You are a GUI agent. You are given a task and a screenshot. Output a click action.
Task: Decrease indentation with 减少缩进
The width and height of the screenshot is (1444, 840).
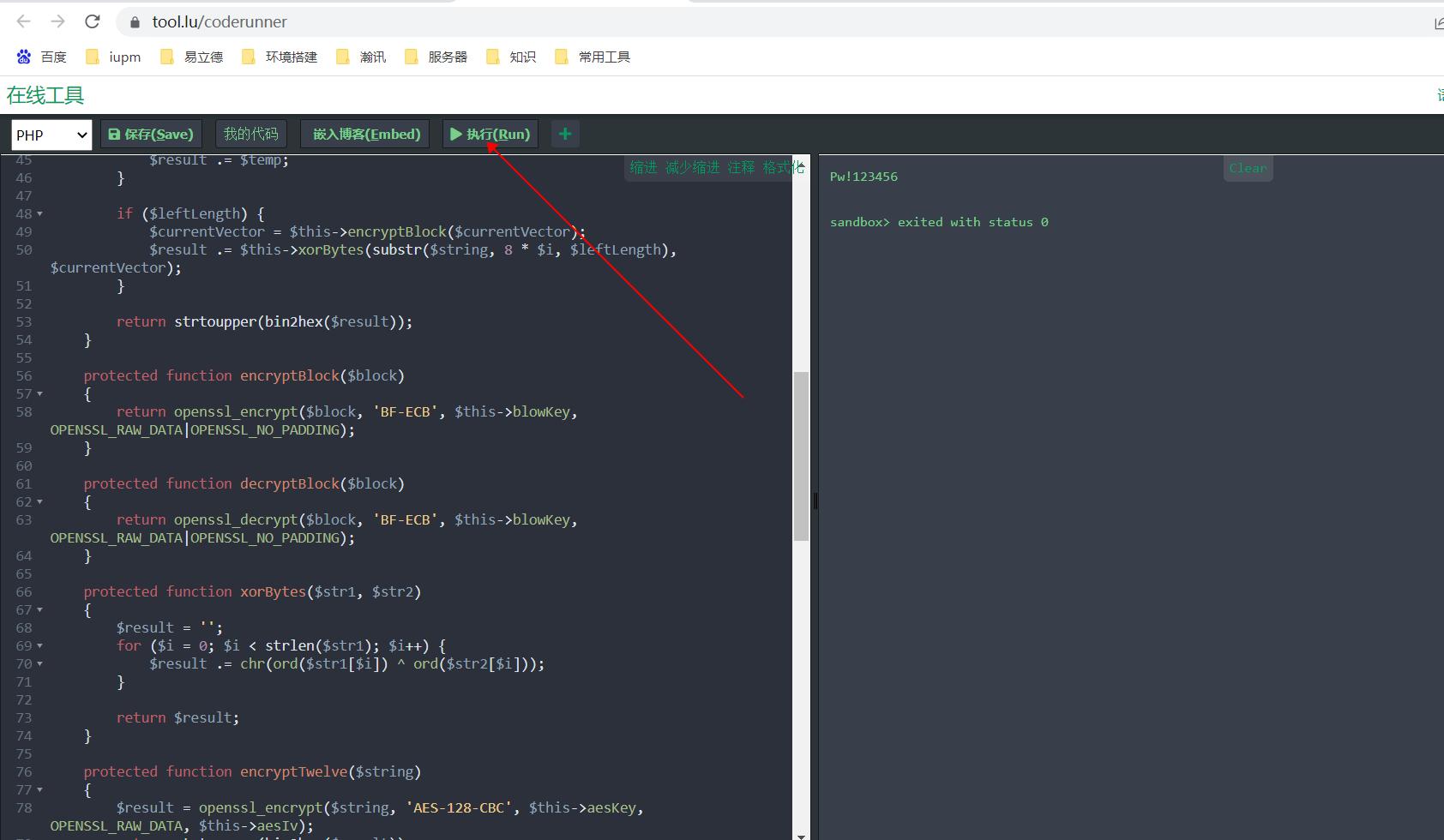click(x=692, y=167)
